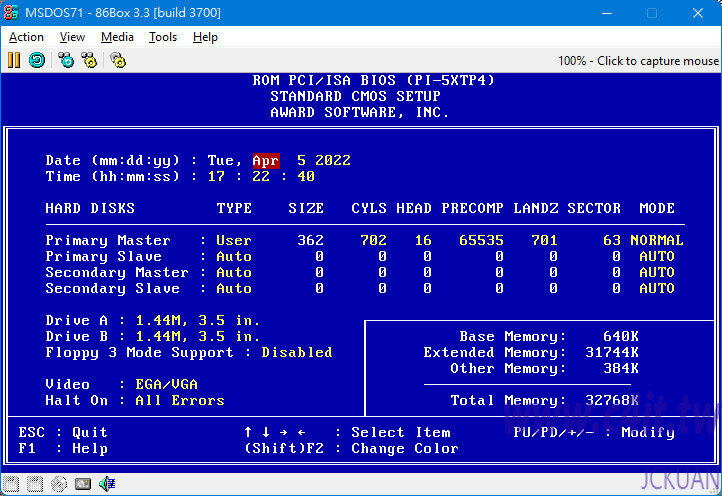Click second floppy drive status icon
The height and width of the screenshot is (496, 722).
pos(35,484)
